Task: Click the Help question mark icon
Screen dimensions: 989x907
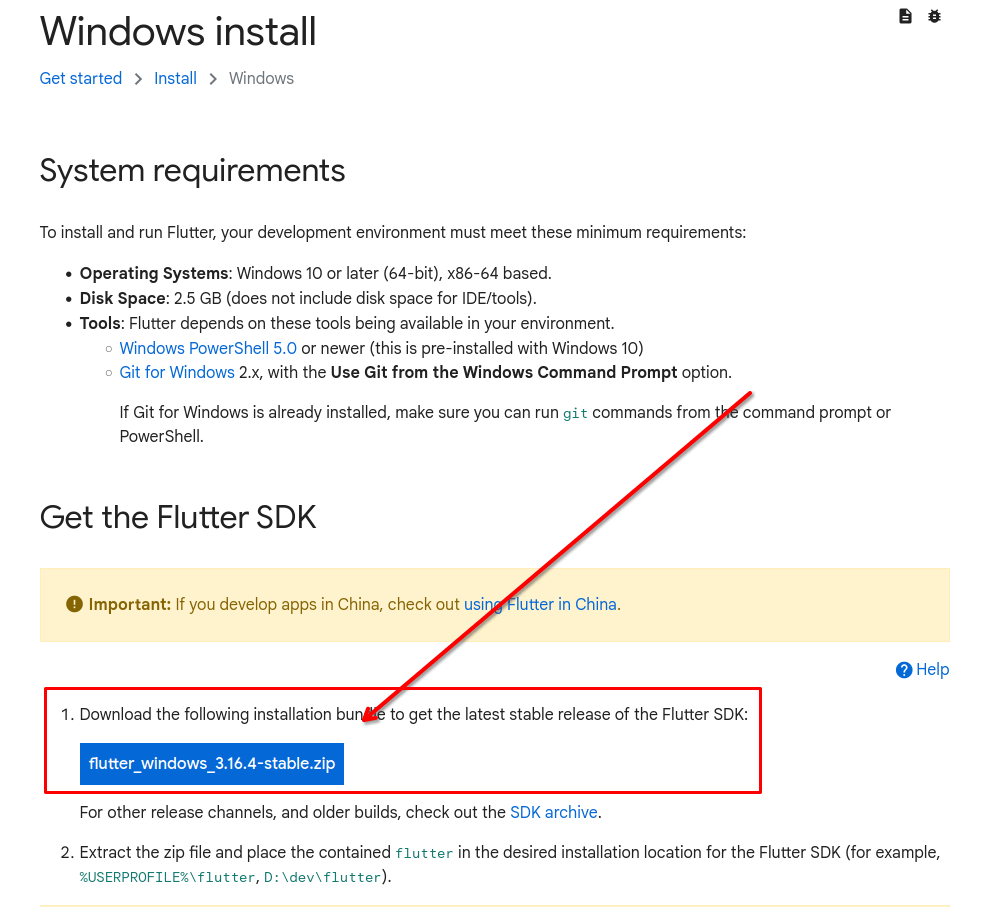Action: click(x=903, y=670)
